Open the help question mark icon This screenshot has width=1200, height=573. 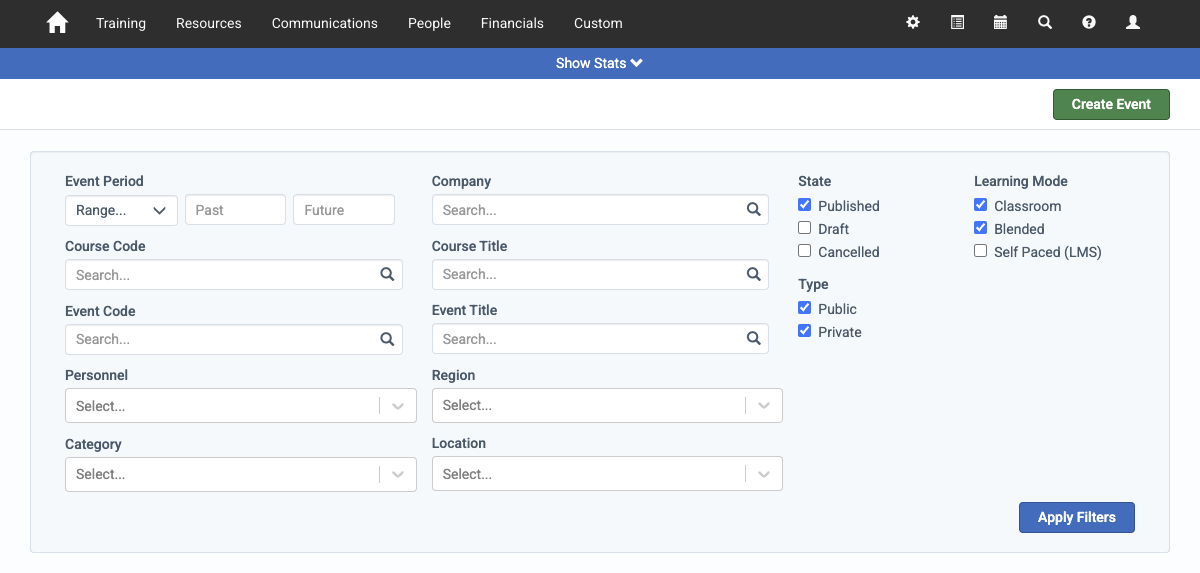(x=1089, y=22)
